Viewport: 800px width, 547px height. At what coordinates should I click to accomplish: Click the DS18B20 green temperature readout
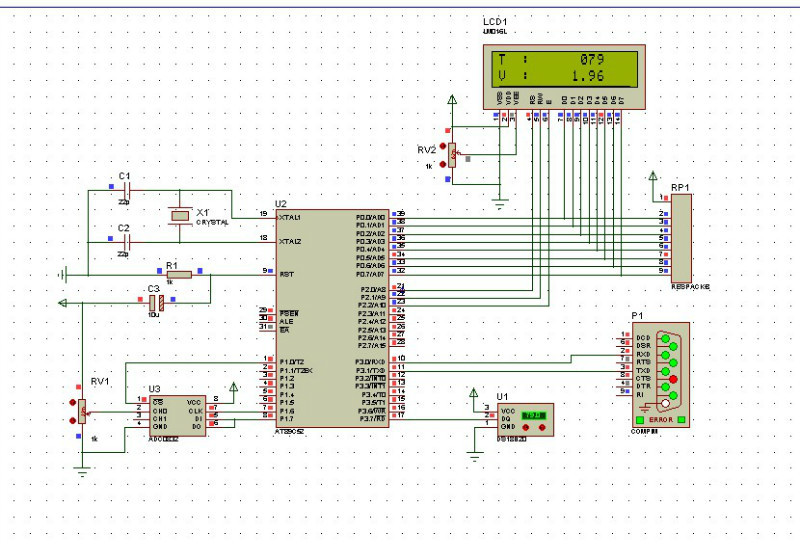[533, 414]
